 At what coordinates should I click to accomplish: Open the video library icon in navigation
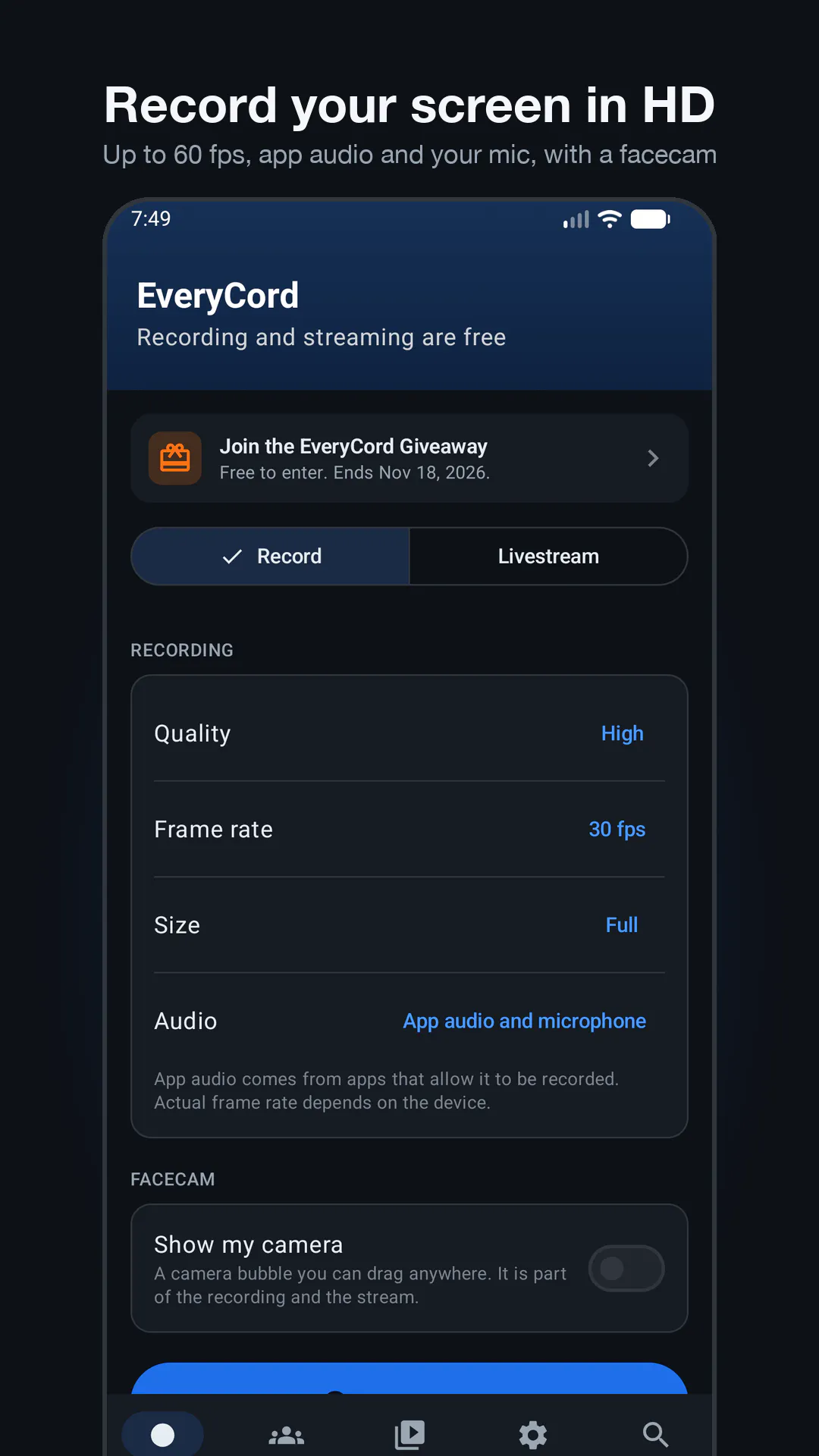(x=409, y=1435)
